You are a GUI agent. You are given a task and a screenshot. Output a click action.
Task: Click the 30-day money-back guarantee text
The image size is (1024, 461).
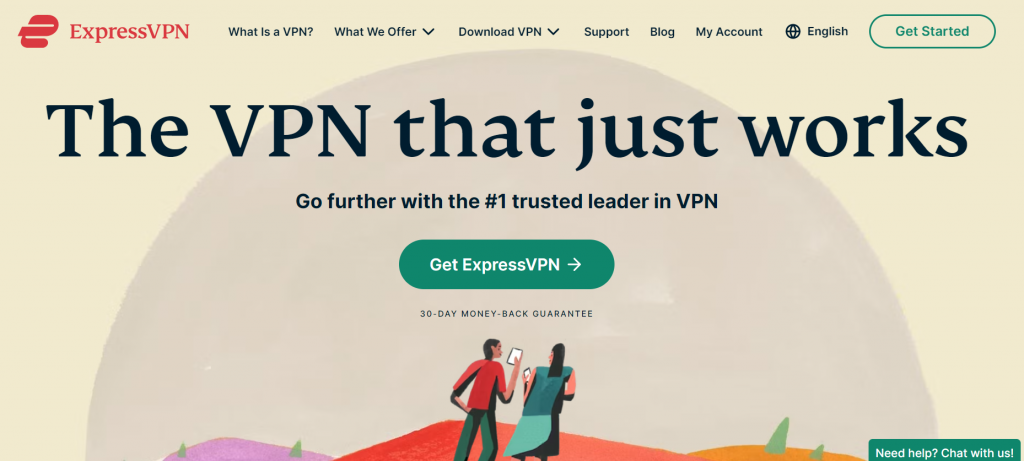[x=506, y=313]
